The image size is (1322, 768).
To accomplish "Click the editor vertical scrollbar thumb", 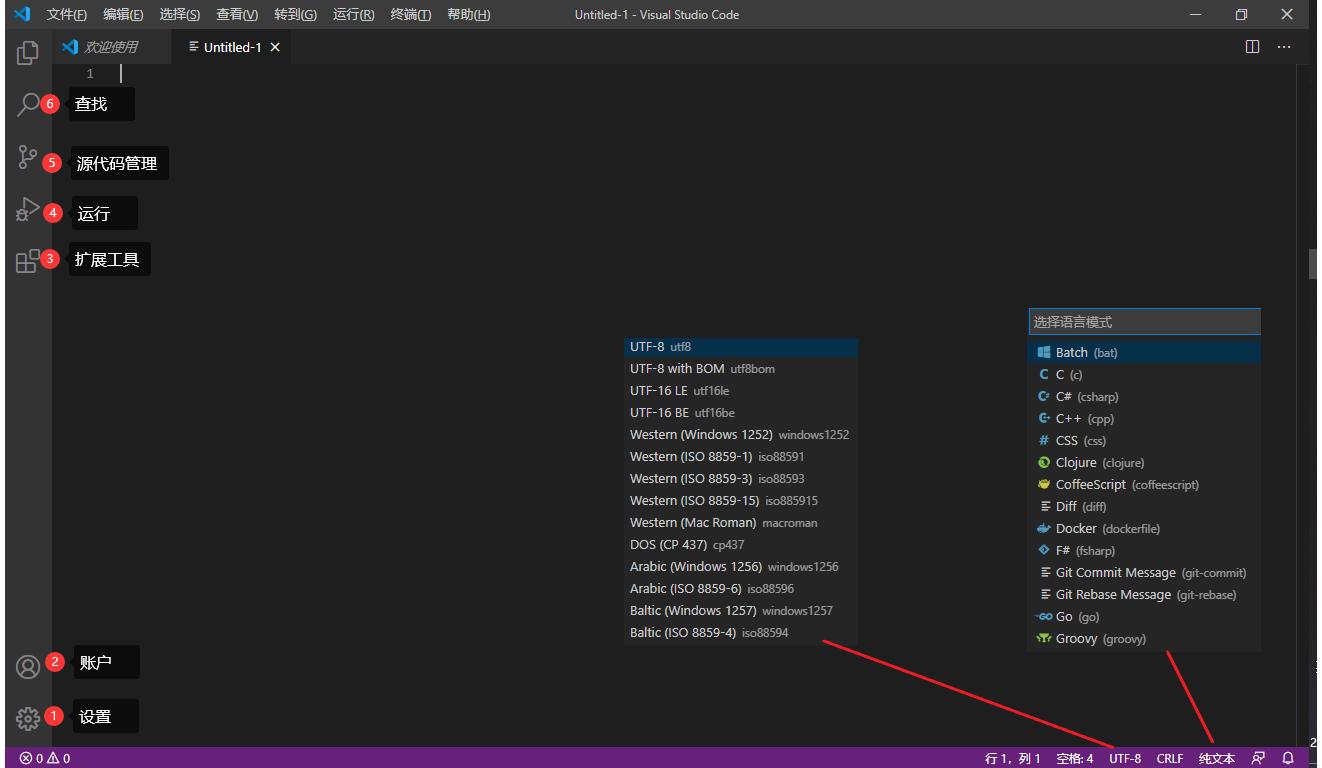I will (1313, 263).
